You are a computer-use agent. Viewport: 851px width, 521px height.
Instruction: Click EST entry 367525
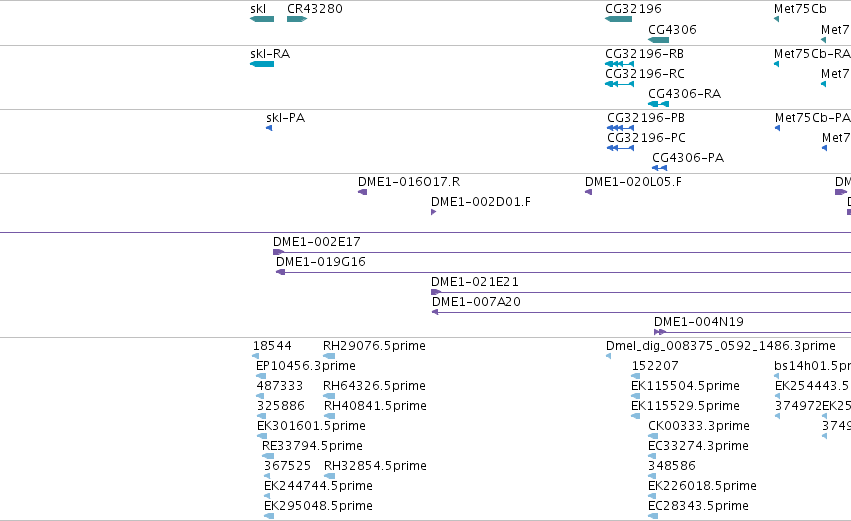pyautogui.click(x=266, y=477)
